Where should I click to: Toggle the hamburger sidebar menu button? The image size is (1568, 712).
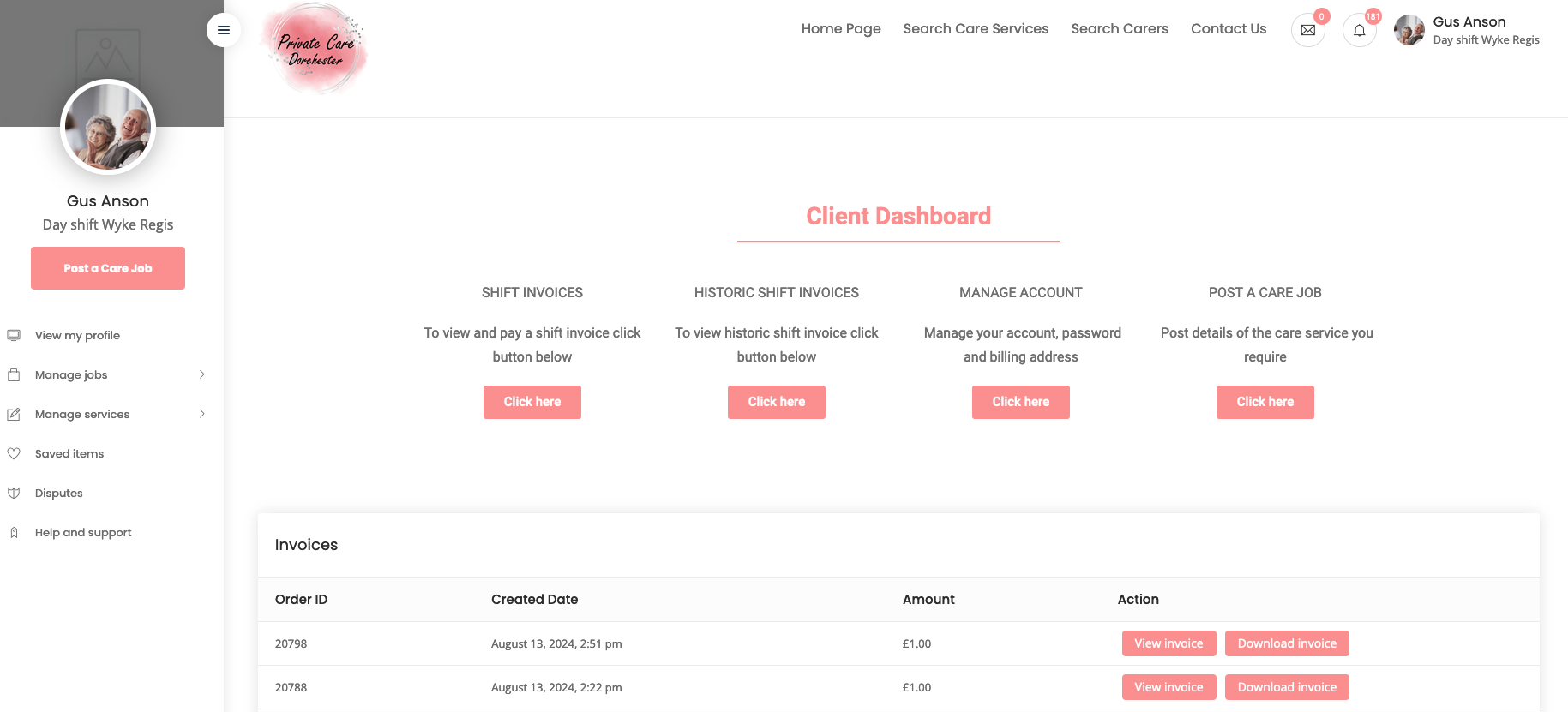click(224, 30)
